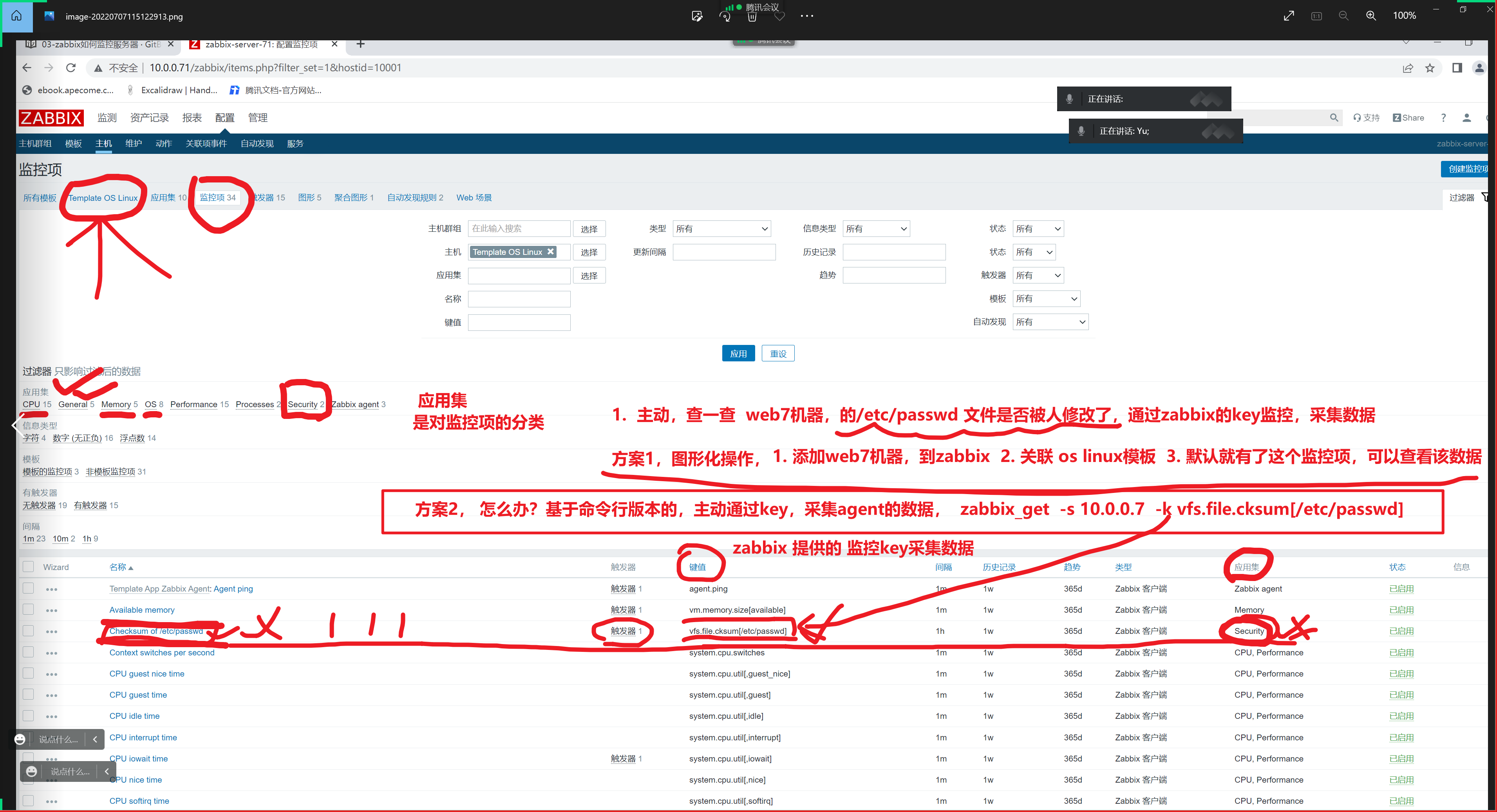Reload the page with refresh icon
The width and height of the screenshot is (1497, 812).
(x=71, y=68)
